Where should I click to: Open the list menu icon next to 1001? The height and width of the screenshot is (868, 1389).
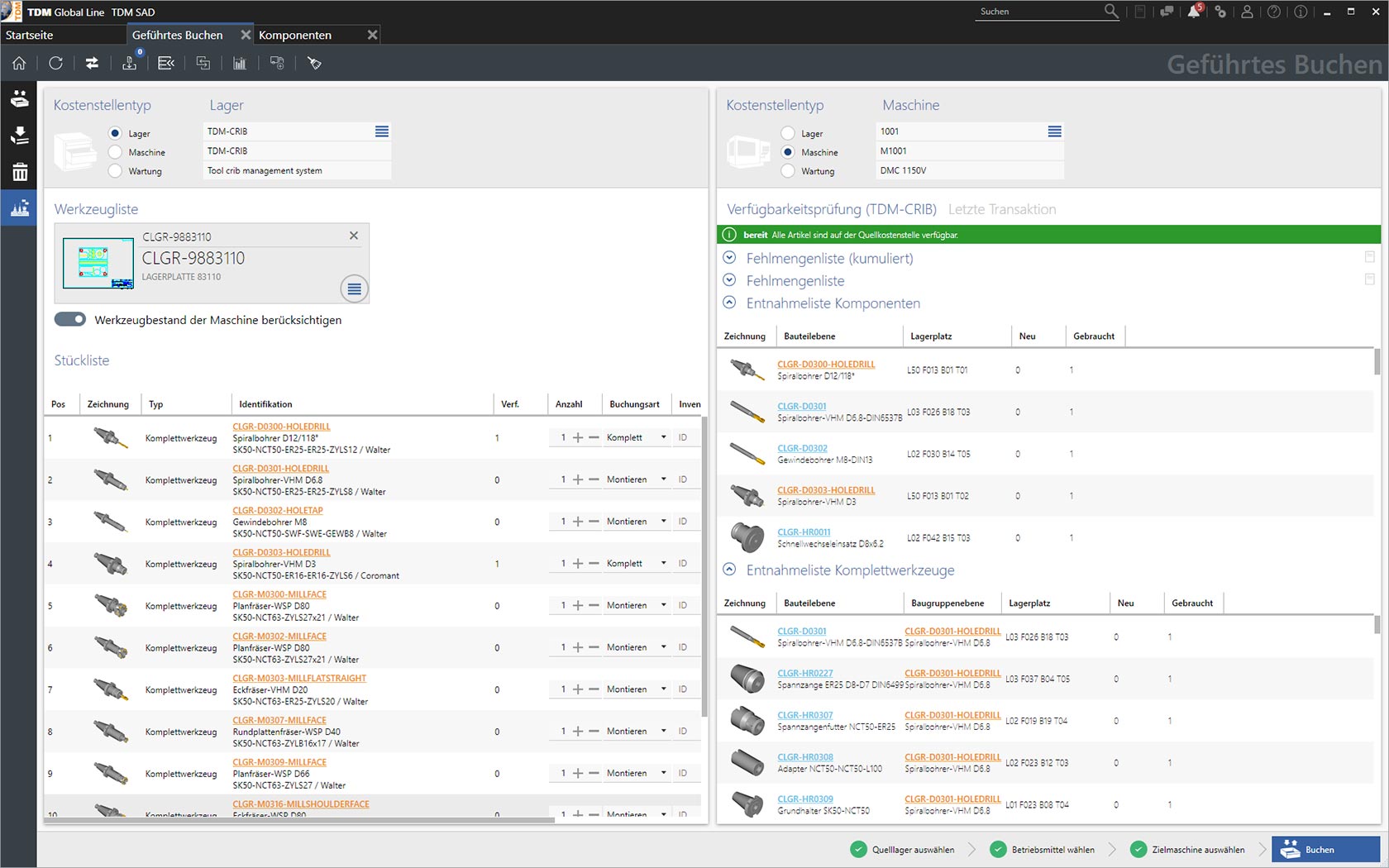pos(1055,131)
